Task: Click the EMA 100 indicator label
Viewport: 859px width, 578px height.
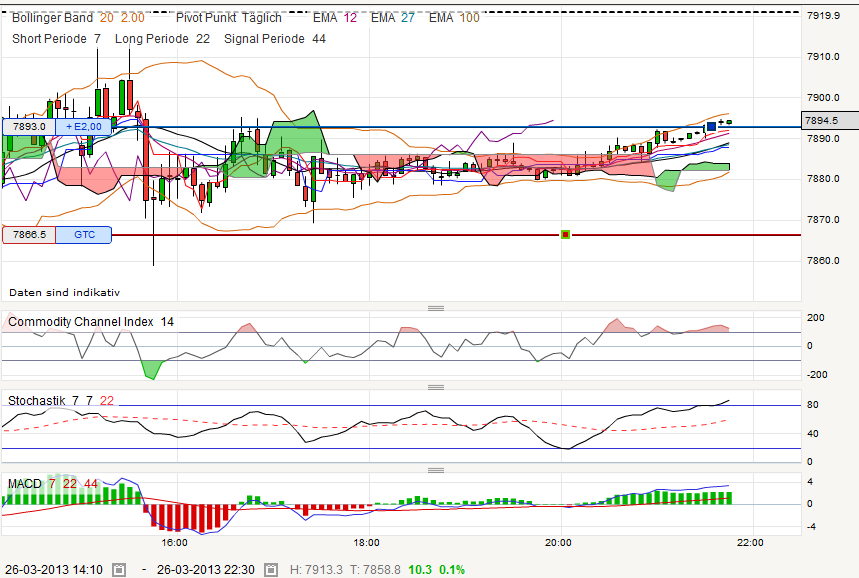Action: click(454, 18)
